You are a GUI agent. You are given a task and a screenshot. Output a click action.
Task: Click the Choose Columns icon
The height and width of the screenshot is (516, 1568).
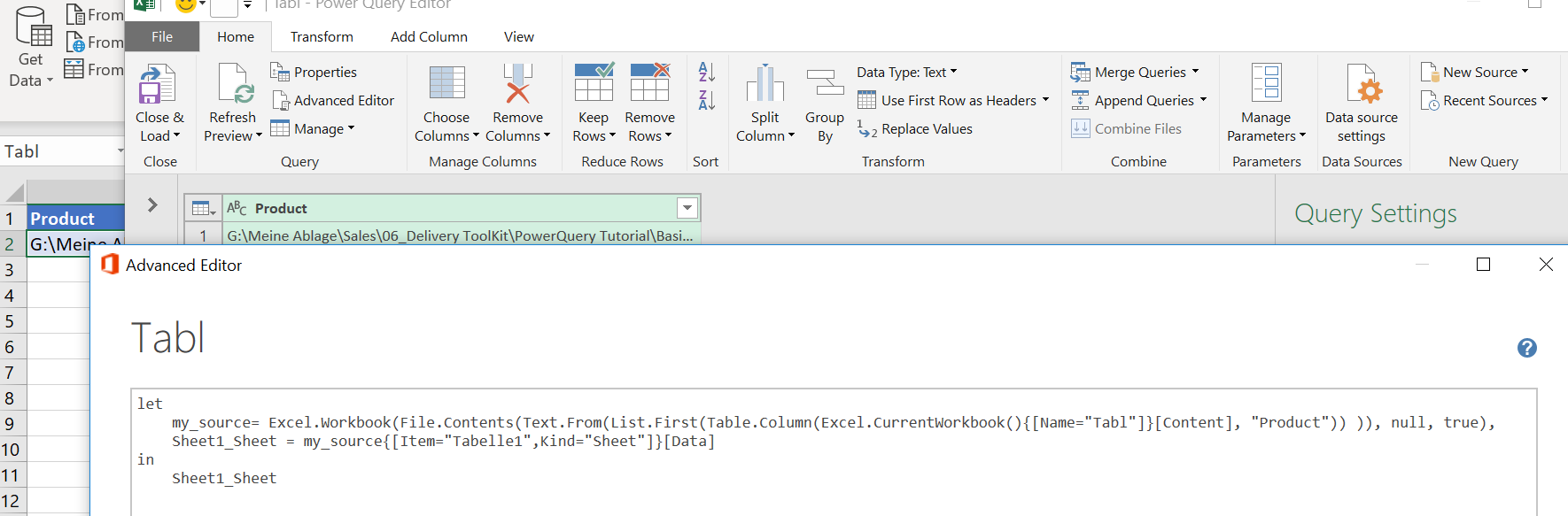[x=446, y=85]
